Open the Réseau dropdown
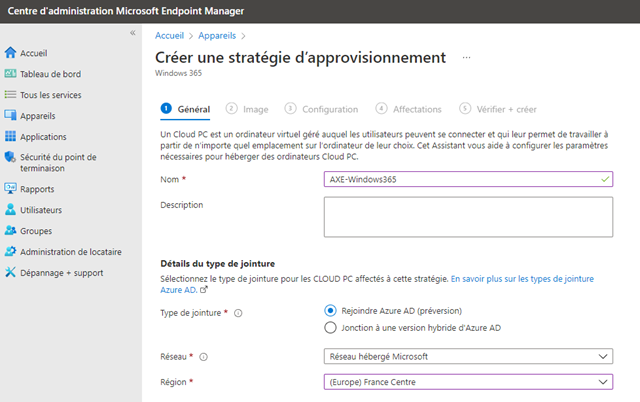The width and height of the screenshot is (640, 402). 468,356
